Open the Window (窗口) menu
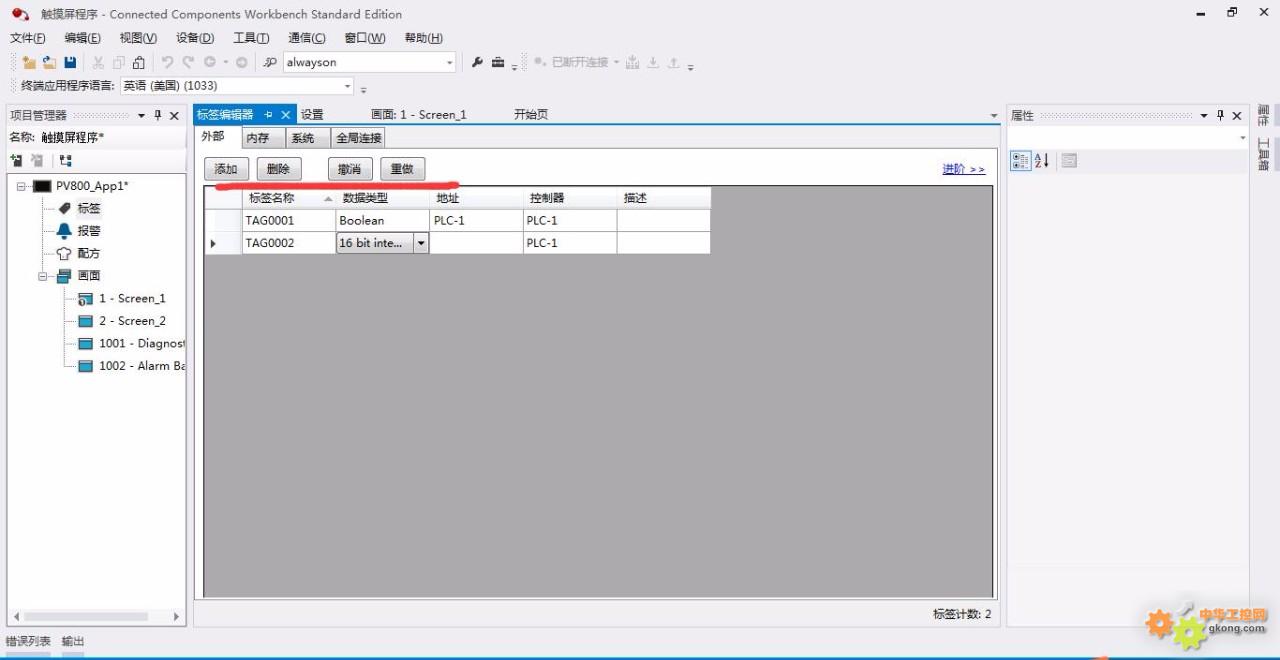The image size is (1280, 660). 365,38
